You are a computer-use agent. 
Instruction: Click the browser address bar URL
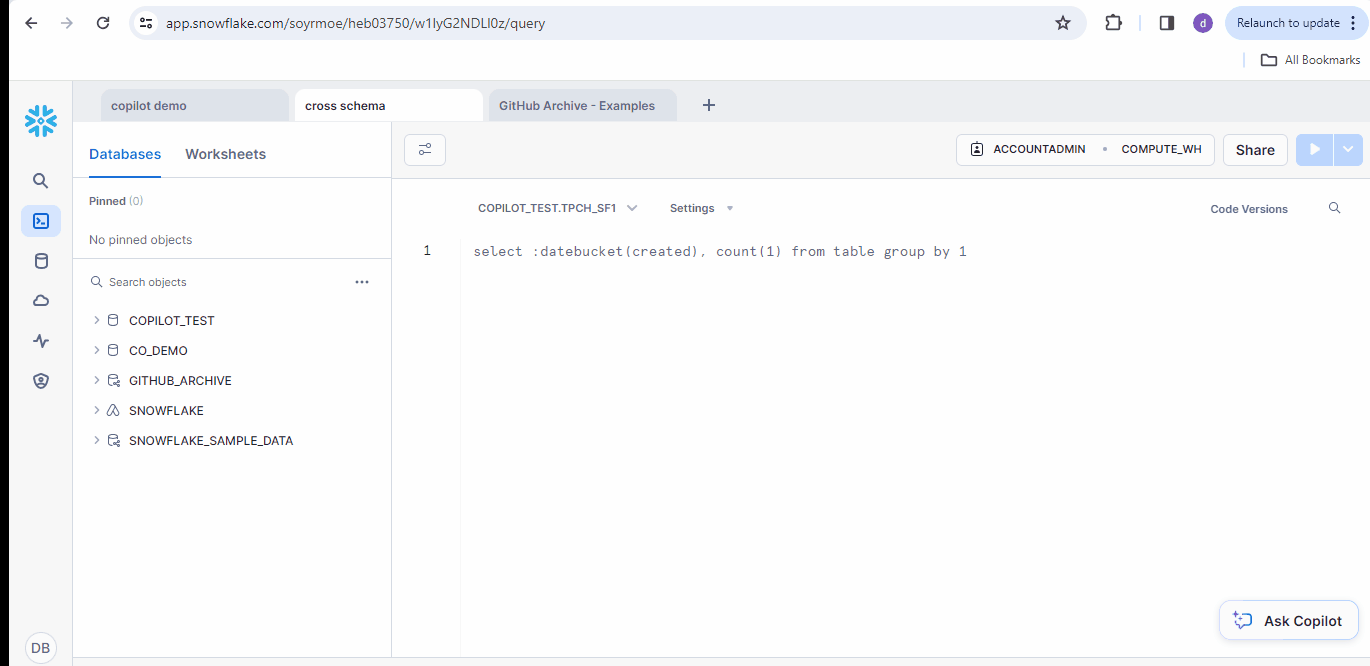(x=358, y=23)
